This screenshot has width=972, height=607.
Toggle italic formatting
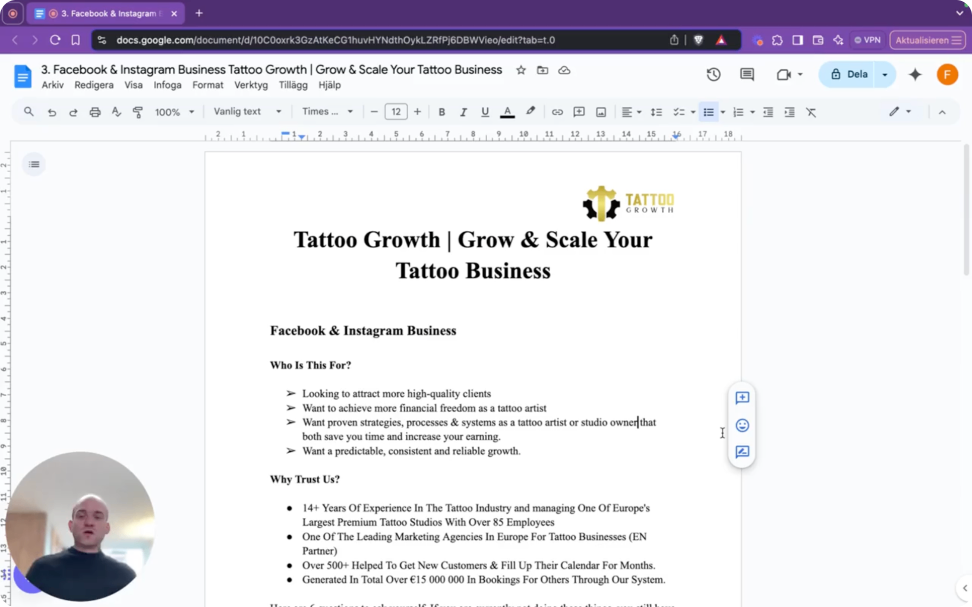point(463,112)
